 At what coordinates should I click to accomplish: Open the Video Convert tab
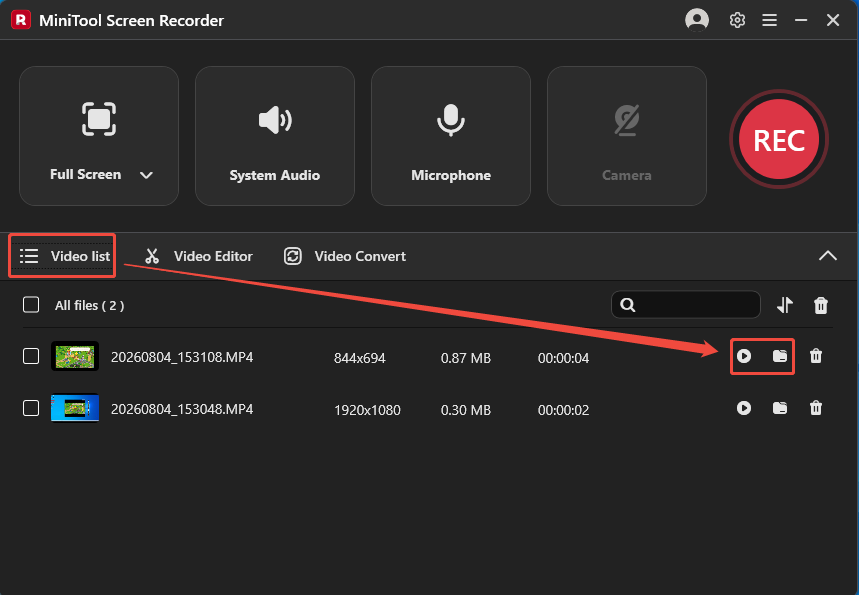(x=345, y=256)
